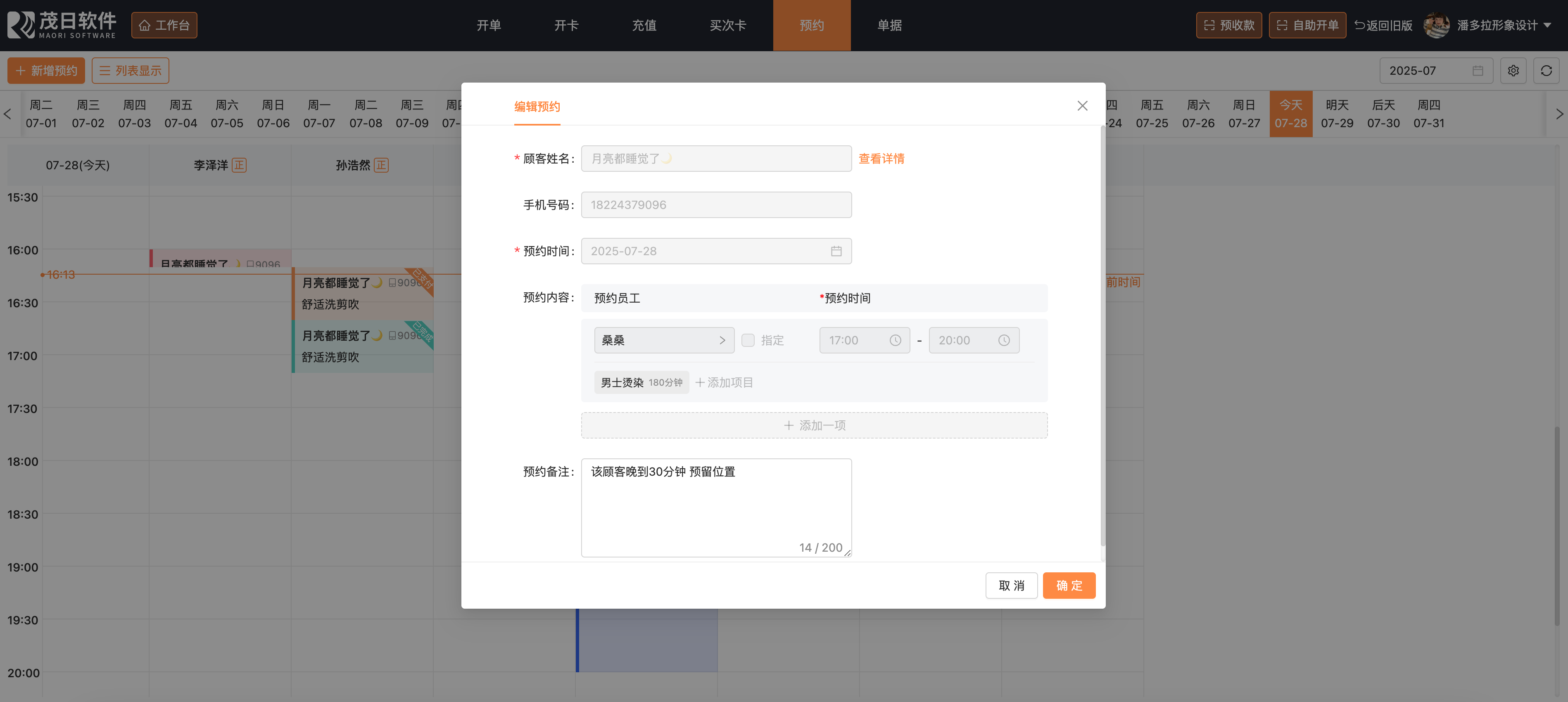Viewport: 1568px width, 702px height.
Task: Click the dialog's vertical scrollbar
Action: [1102, 334]
